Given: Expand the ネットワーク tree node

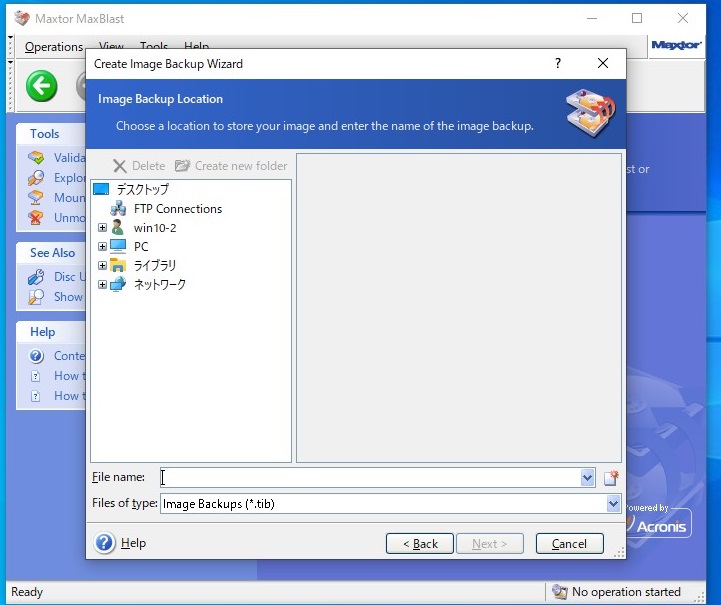Looking at the screenshot, I should pos(103,285).
